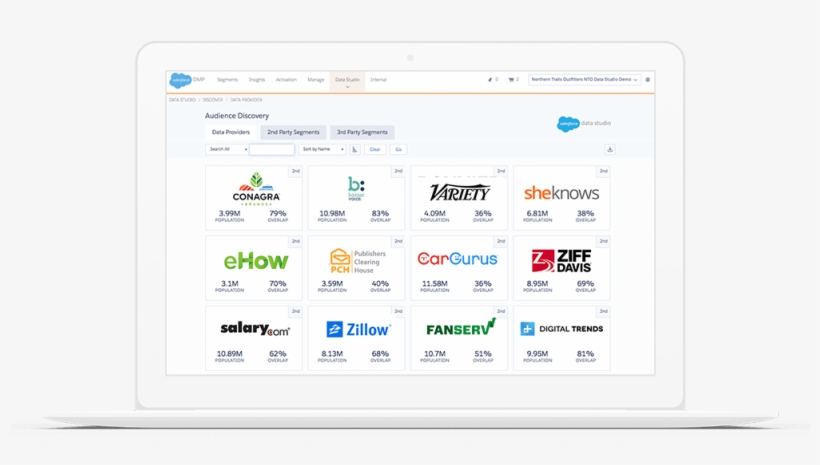The width and height of the screenshot is (820, 465).
Task: Click 8.95M population on Ziff Davis card
Action: point(537,283)
